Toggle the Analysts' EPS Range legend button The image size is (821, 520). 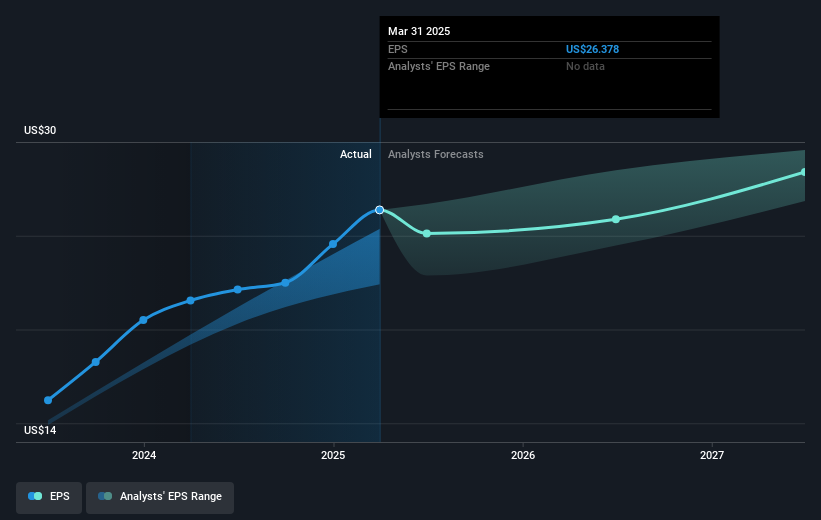tap(160, 497)
